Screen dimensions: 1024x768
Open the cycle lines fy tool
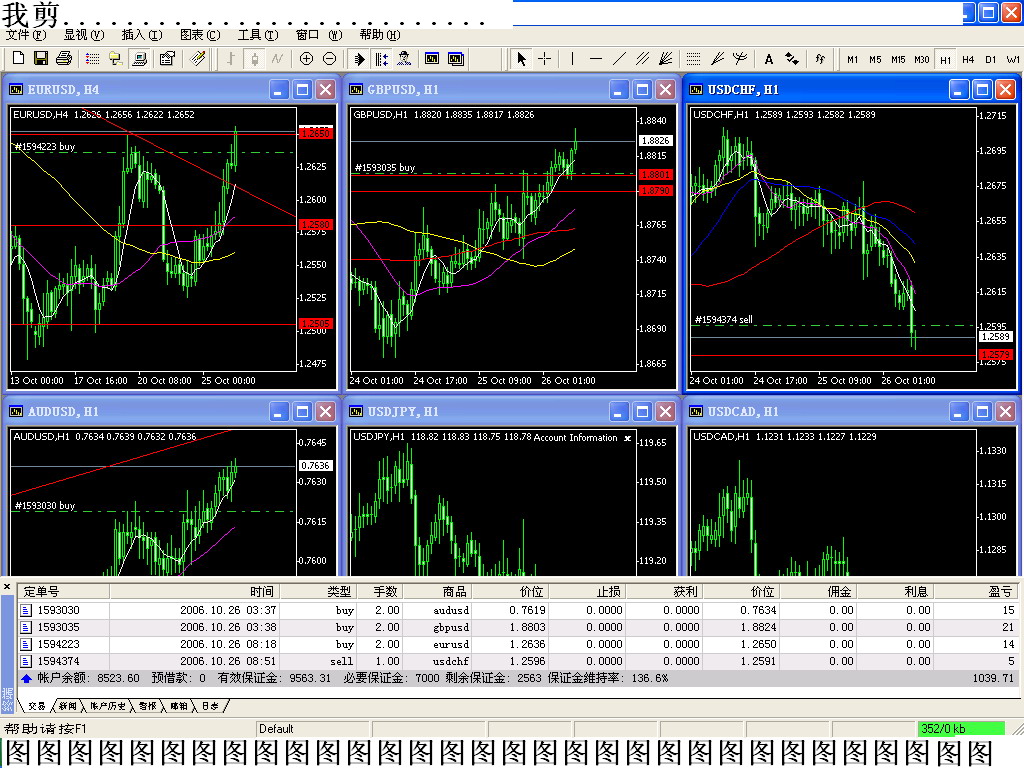coord(820,59)
